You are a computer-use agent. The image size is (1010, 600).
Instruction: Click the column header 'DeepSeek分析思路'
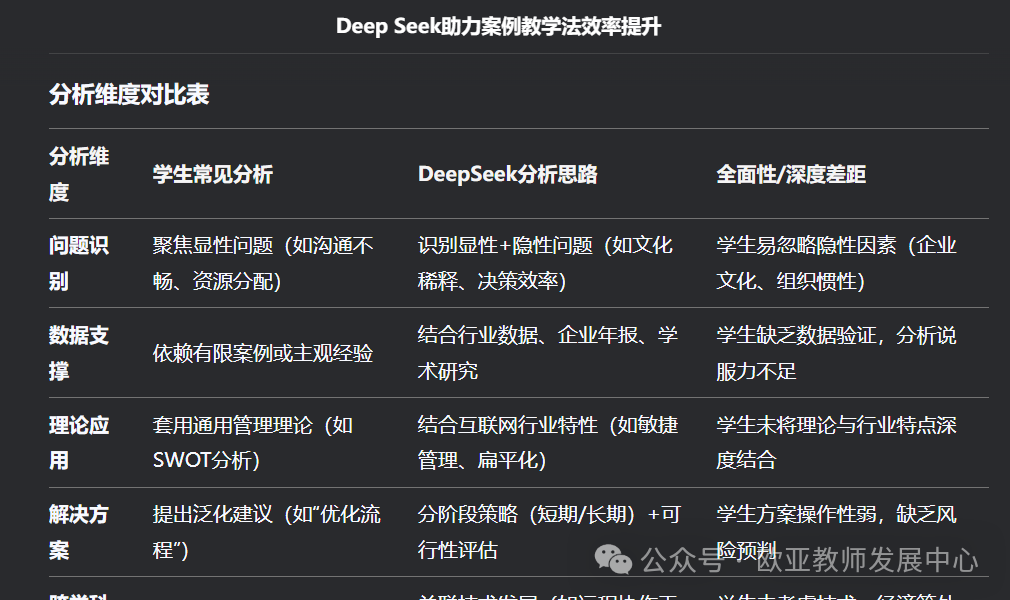[508, 174]
